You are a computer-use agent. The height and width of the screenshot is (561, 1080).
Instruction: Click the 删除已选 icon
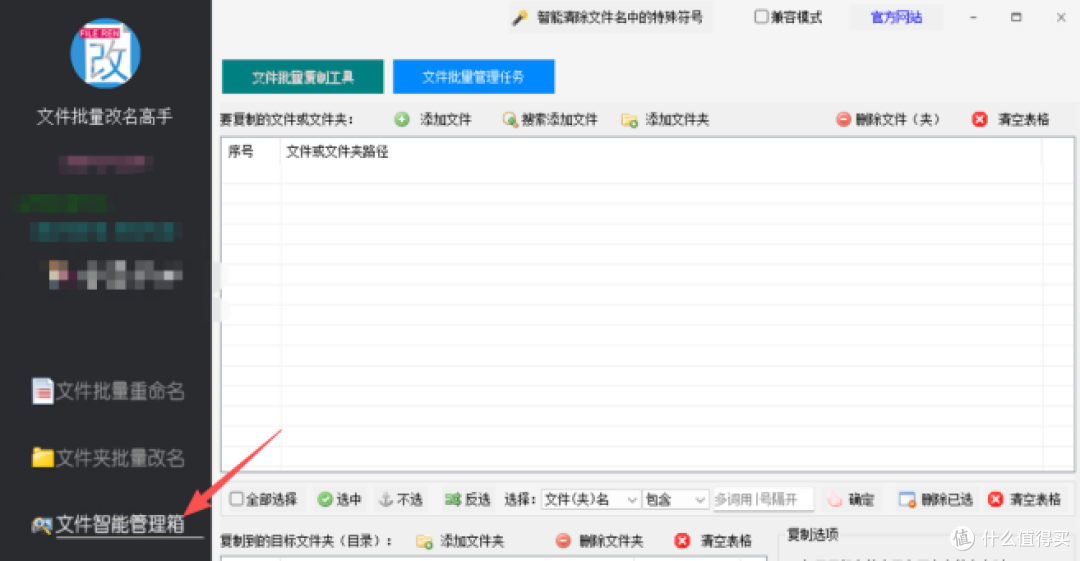point(907,500)
